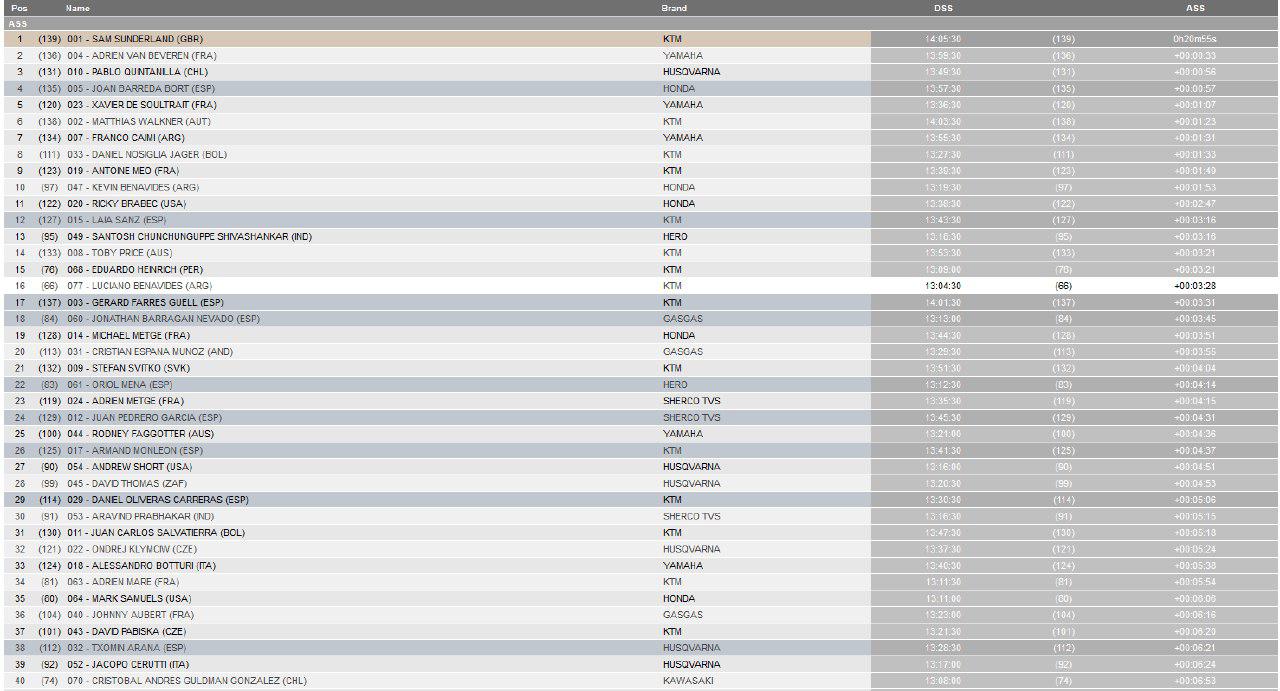Select rider 053 - ARAVIND PRABHAKAR (IND)
Screen dimensions: 1280x691
pos(140,516)
